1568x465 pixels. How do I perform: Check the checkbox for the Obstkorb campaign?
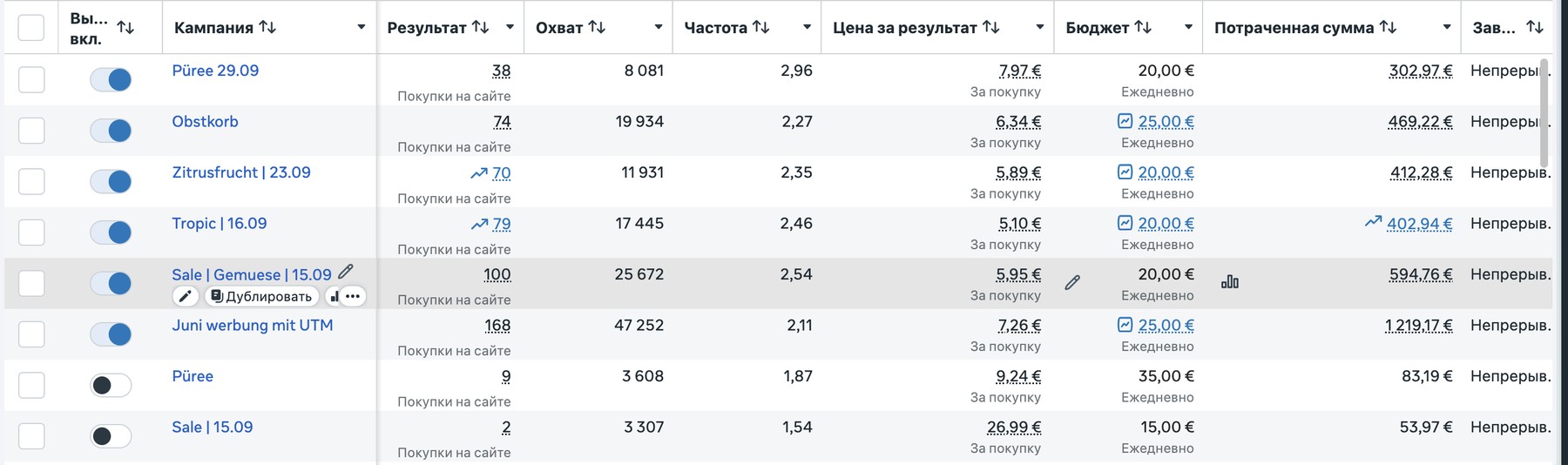31,131
